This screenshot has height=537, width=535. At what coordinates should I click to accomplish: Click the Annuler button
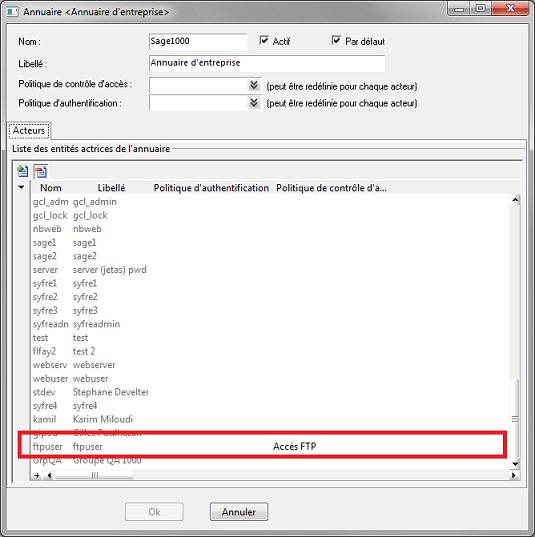pos(239,512)
